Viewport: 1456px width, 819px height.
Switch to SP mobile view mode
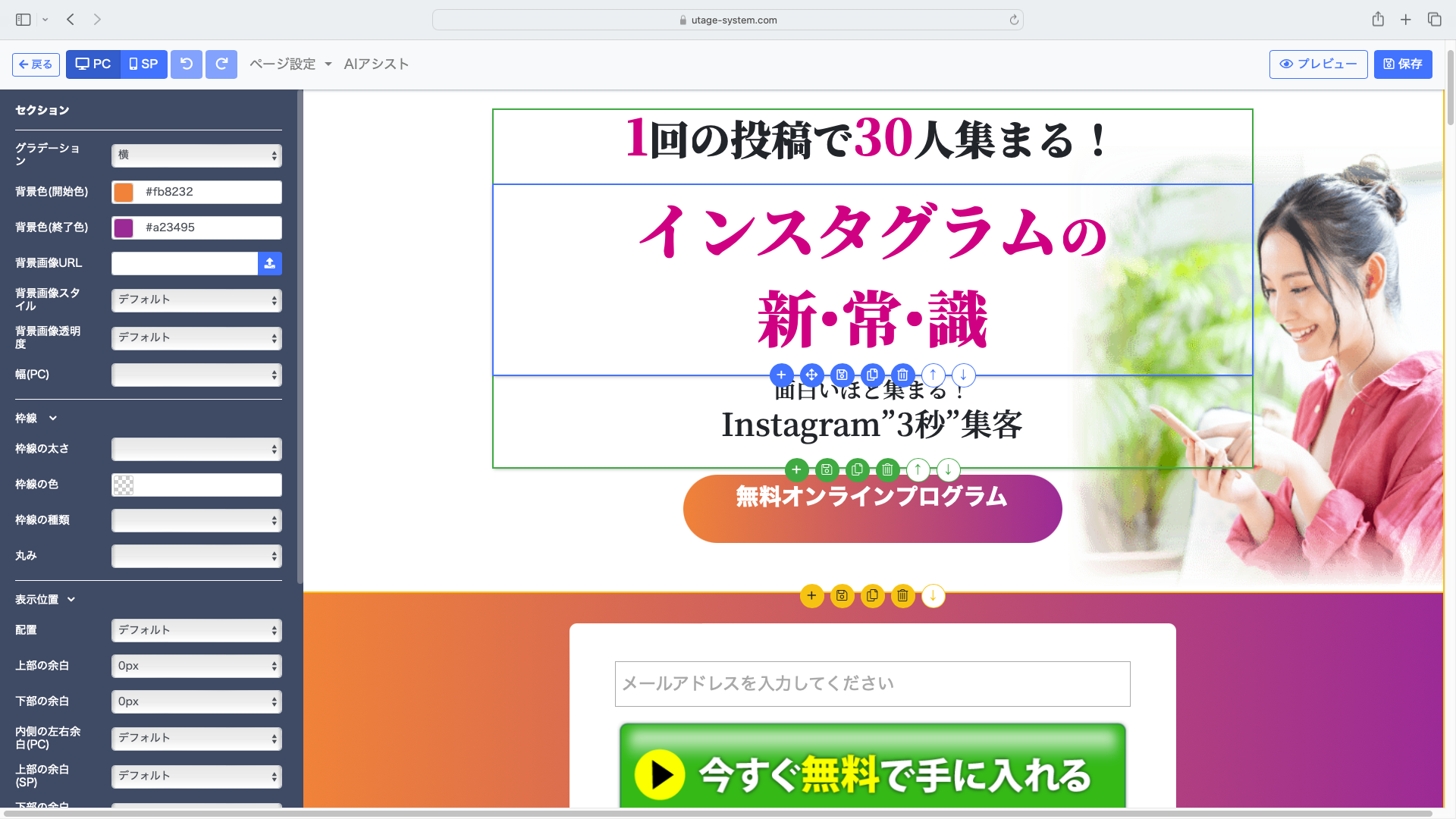pyautogui.click(x=144, y=64)
